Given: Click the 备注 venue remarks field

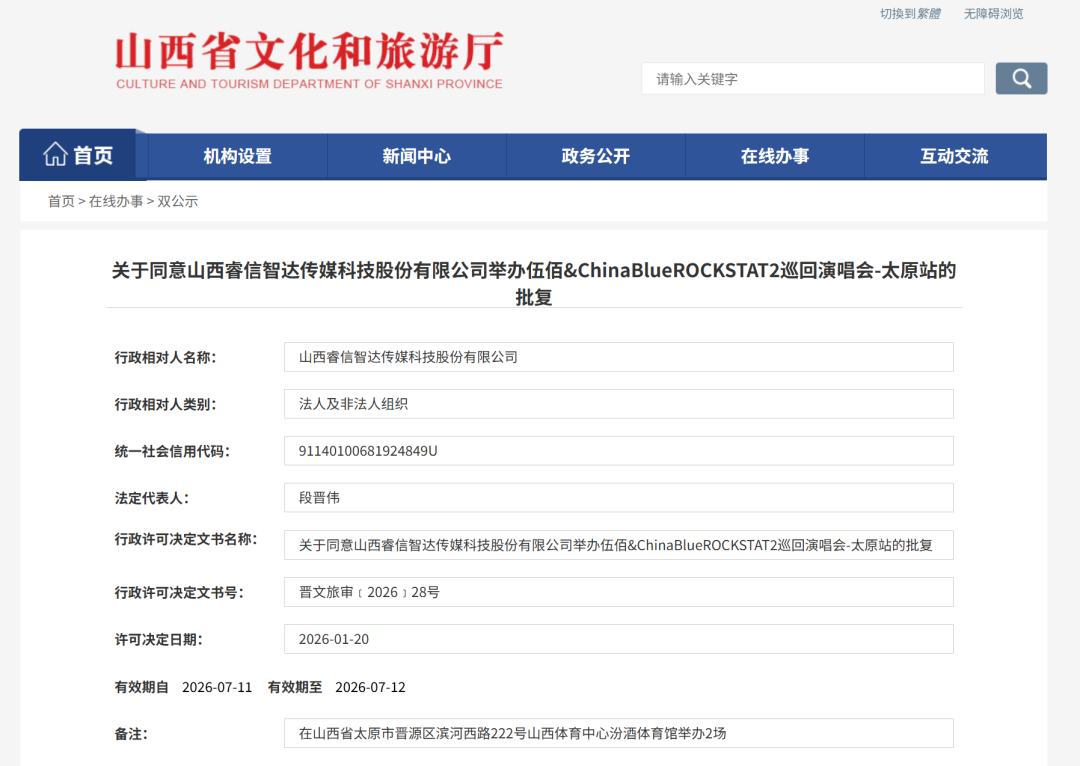Looking at the screenshot, I should (618, 733).
